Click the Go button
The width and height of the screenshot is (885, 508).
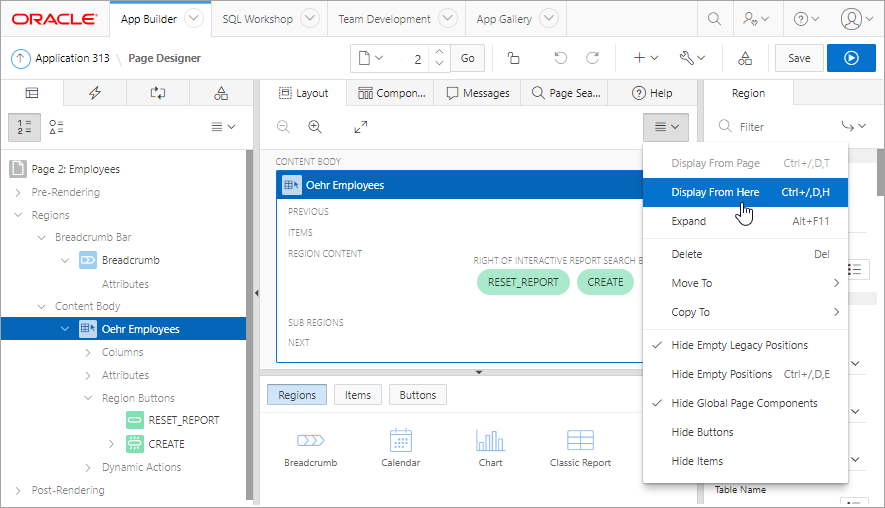[x=467, y=58]
